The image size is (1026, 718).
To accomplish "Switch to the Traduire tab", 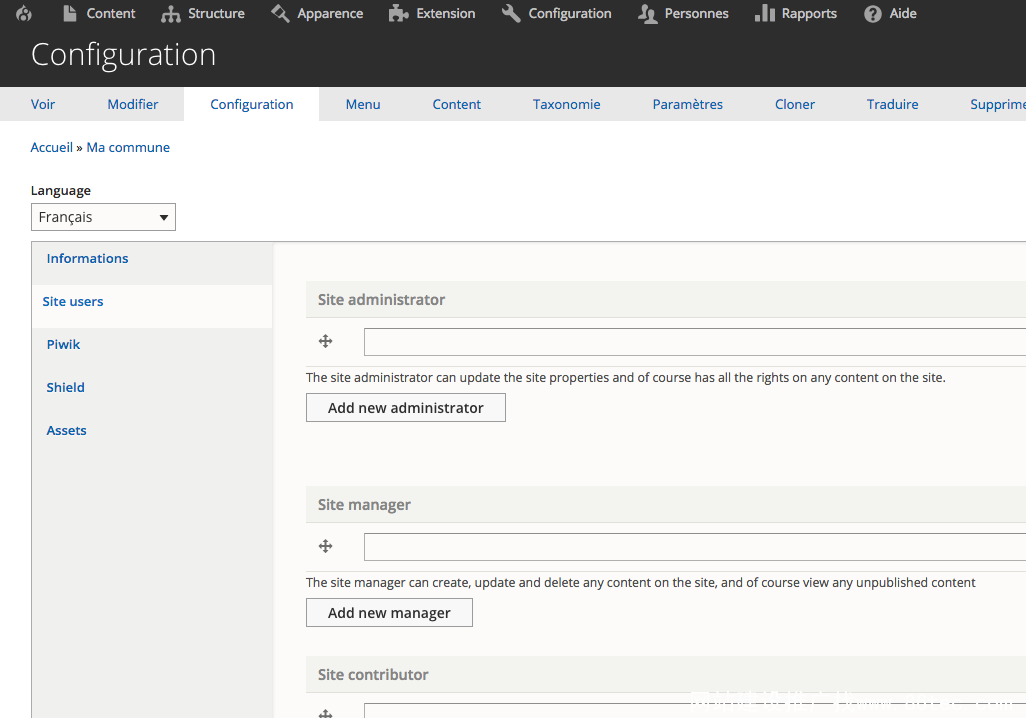I will [x=893, y=104].
